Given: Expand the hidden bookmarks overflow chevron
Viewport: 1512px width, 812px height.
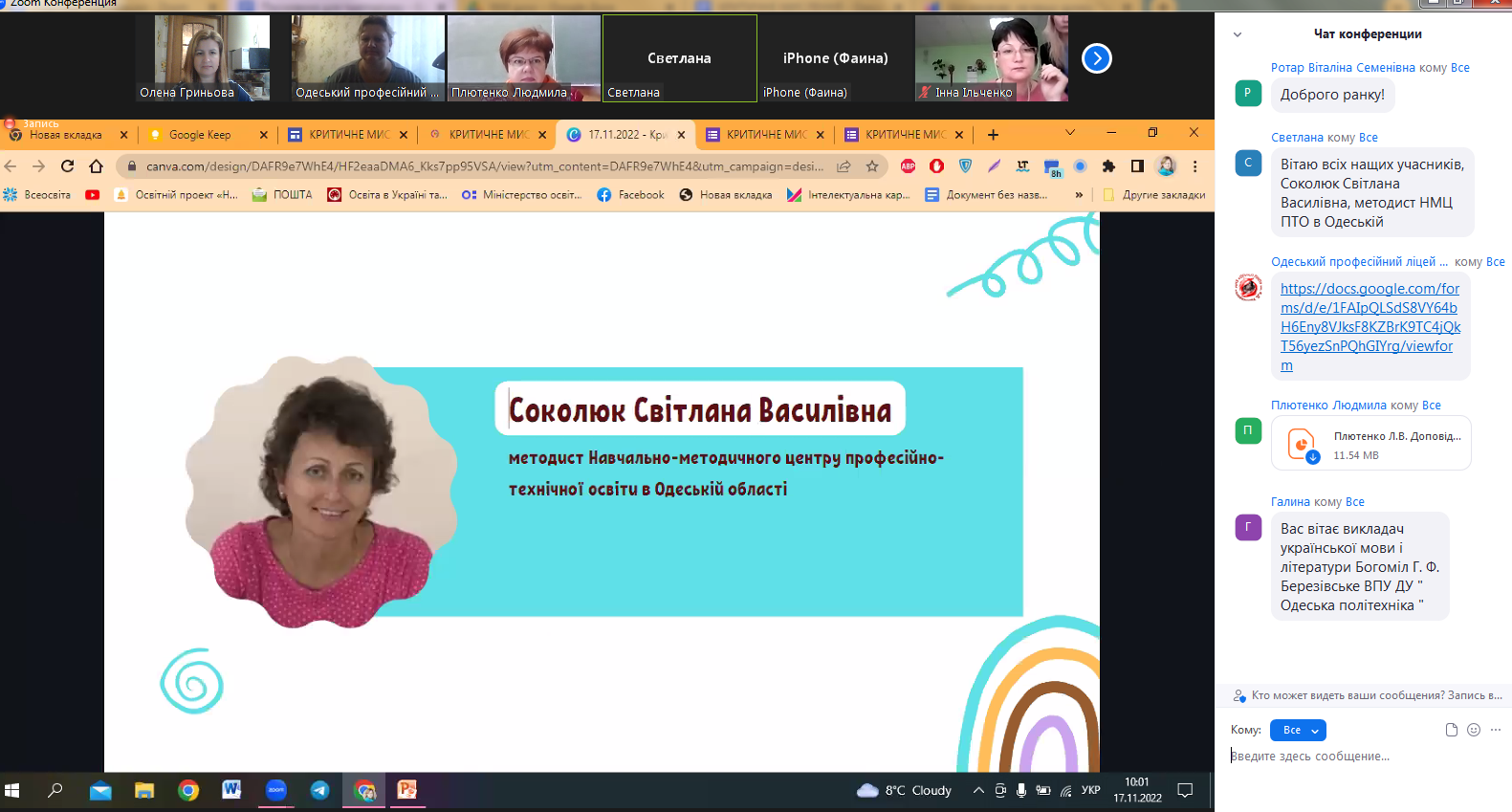Looking at the screenshot, I should point(1079,195).
